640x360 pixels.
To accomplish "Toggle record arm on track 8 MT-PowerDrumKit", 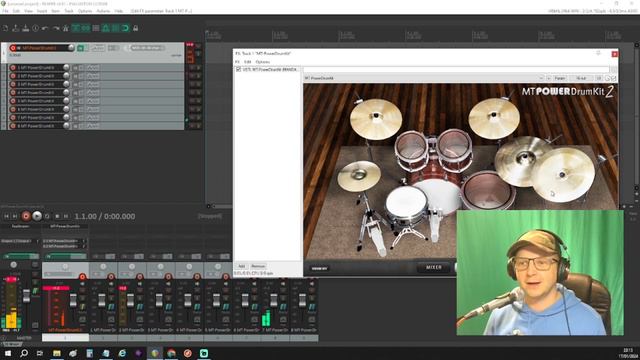I will pos(13,126).
